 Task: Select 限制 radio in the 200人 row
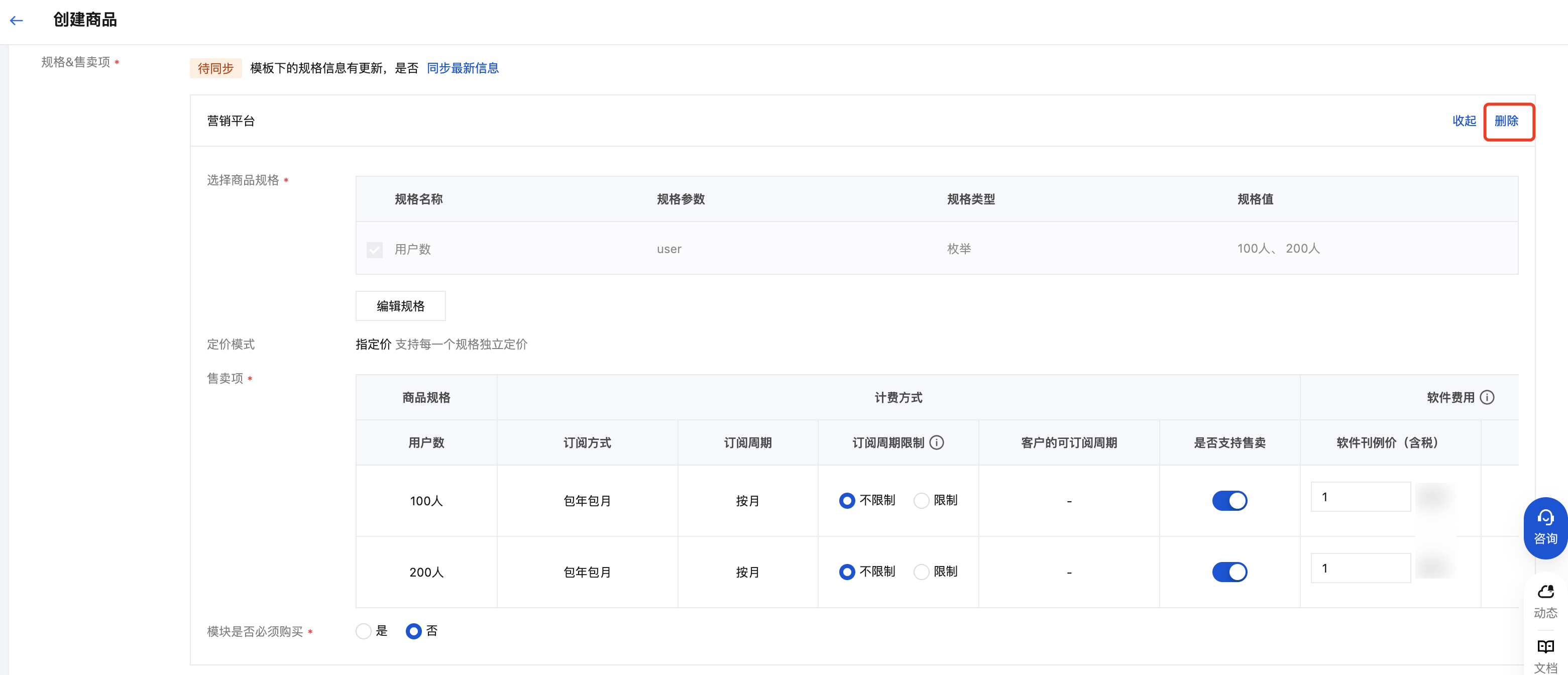click(x=922, y=572)
